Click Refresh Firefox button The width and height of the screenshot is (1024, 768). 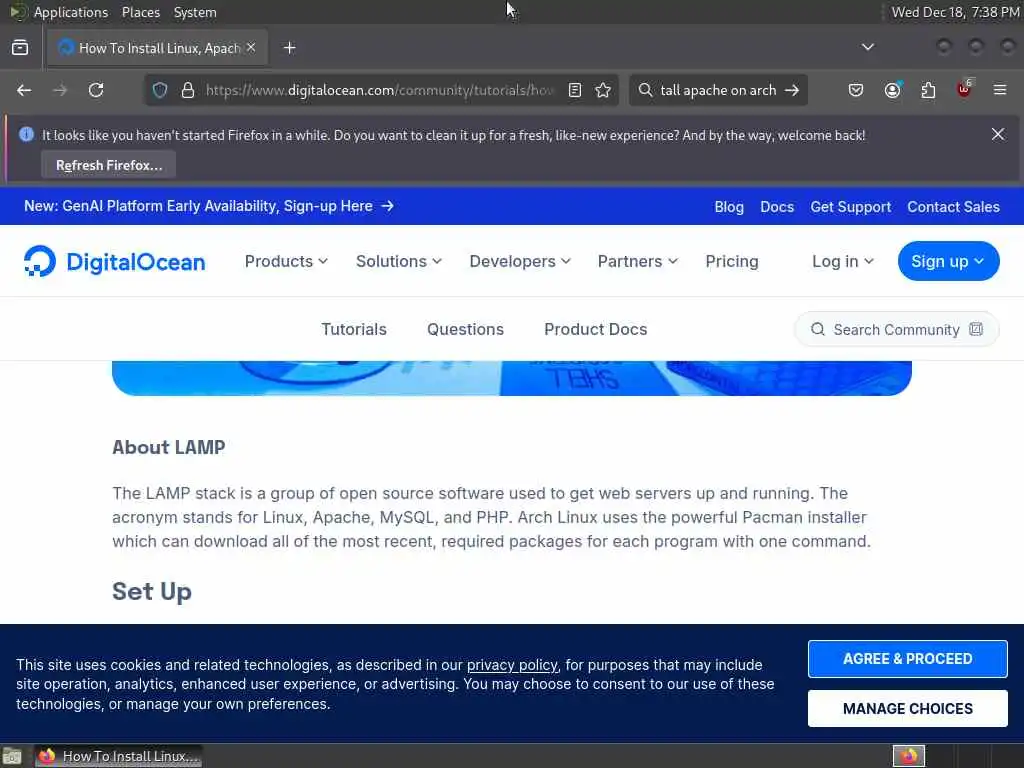(x=108, y=165)
